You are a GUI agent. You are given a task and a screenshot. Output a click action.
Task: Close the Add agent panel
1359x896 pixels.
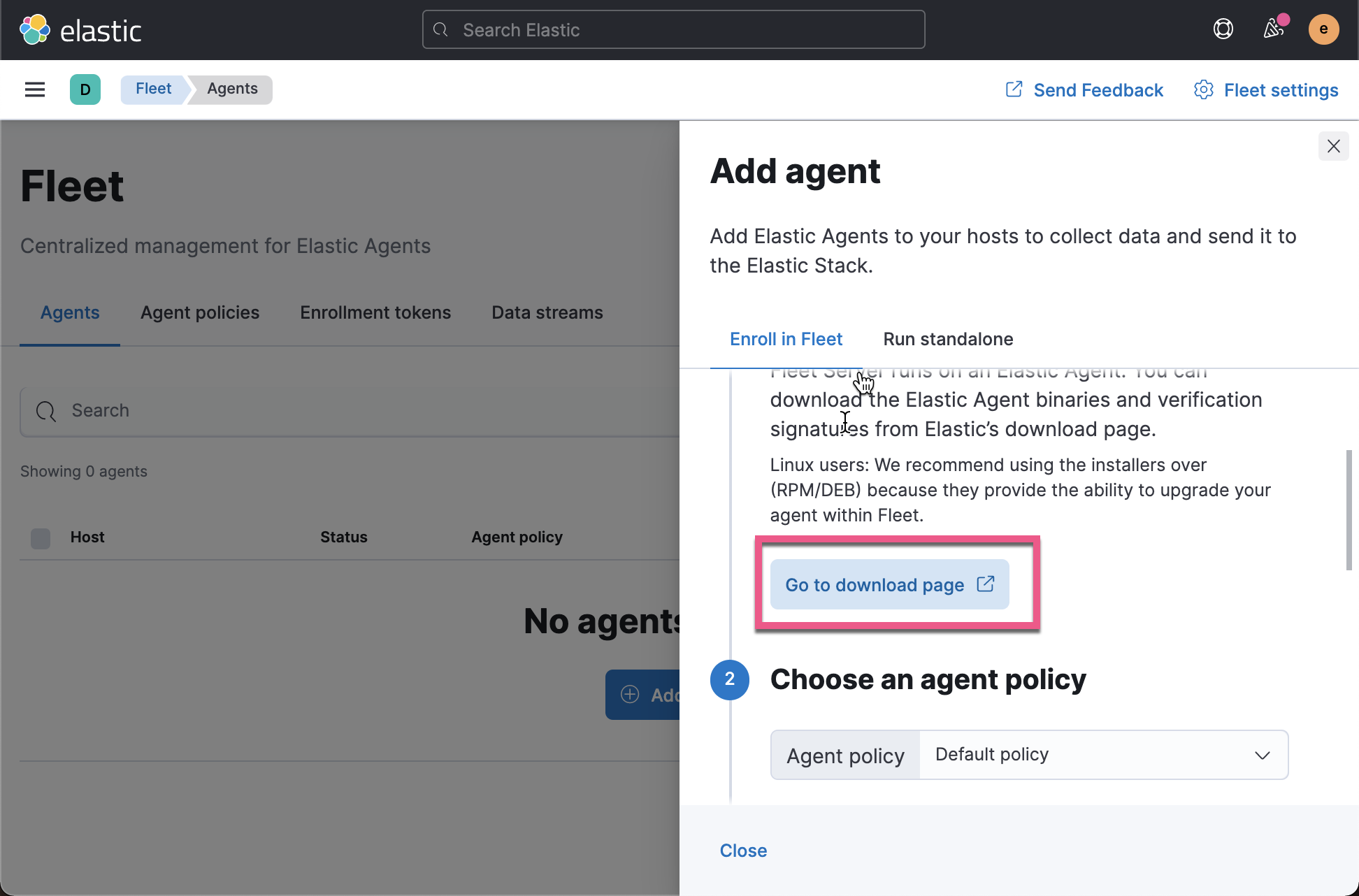(1333, 145)
